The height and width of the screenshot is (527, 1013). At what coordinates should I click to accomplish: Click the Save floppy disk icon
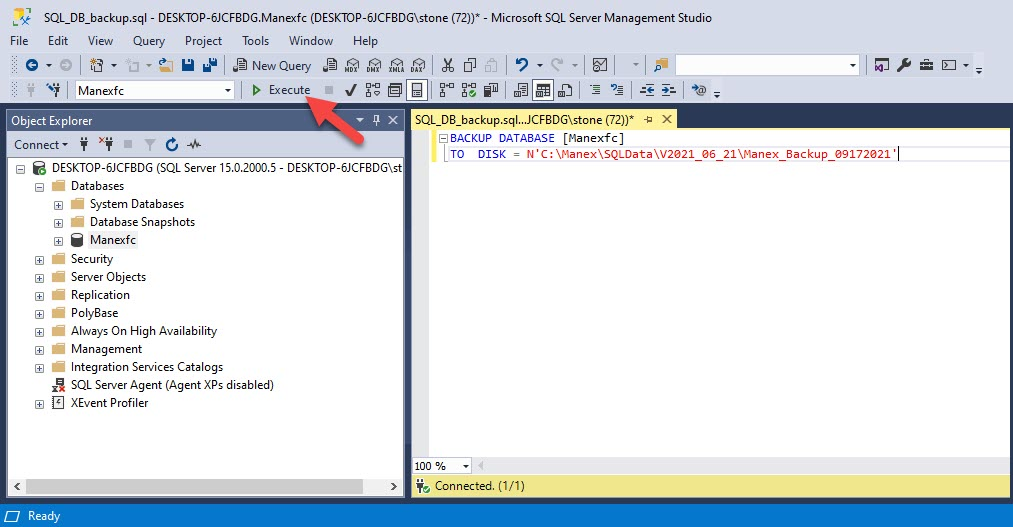(188, 65)
